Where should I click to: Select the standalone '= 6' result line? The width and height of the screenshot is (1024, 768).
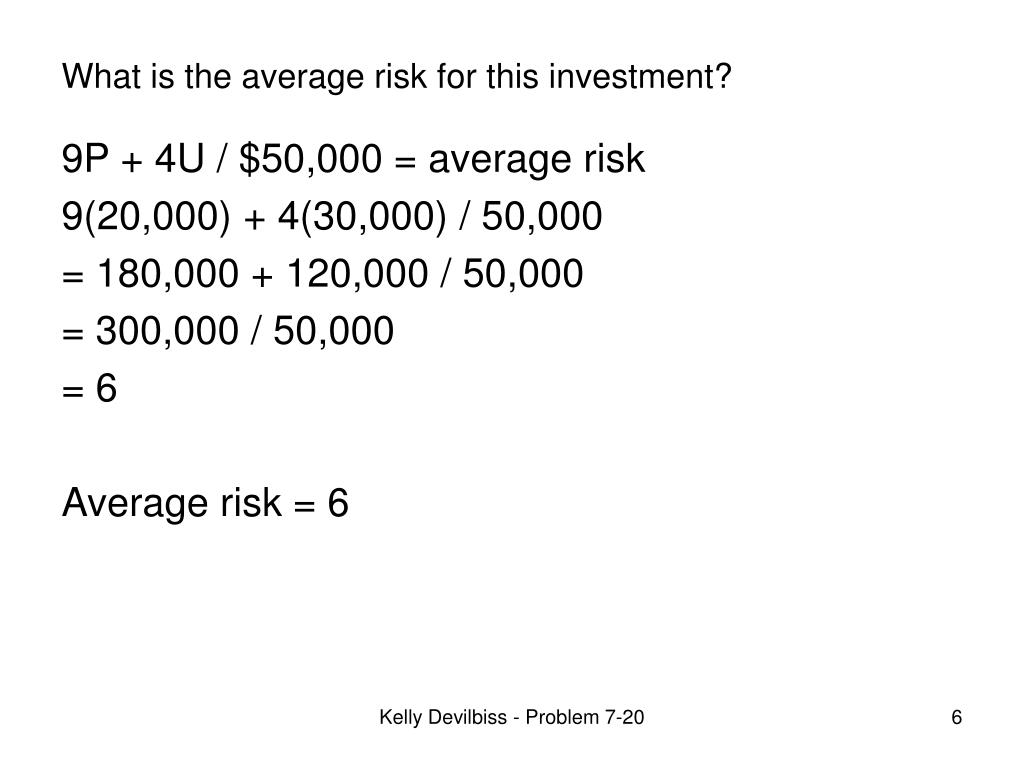[x=89, y=388]
